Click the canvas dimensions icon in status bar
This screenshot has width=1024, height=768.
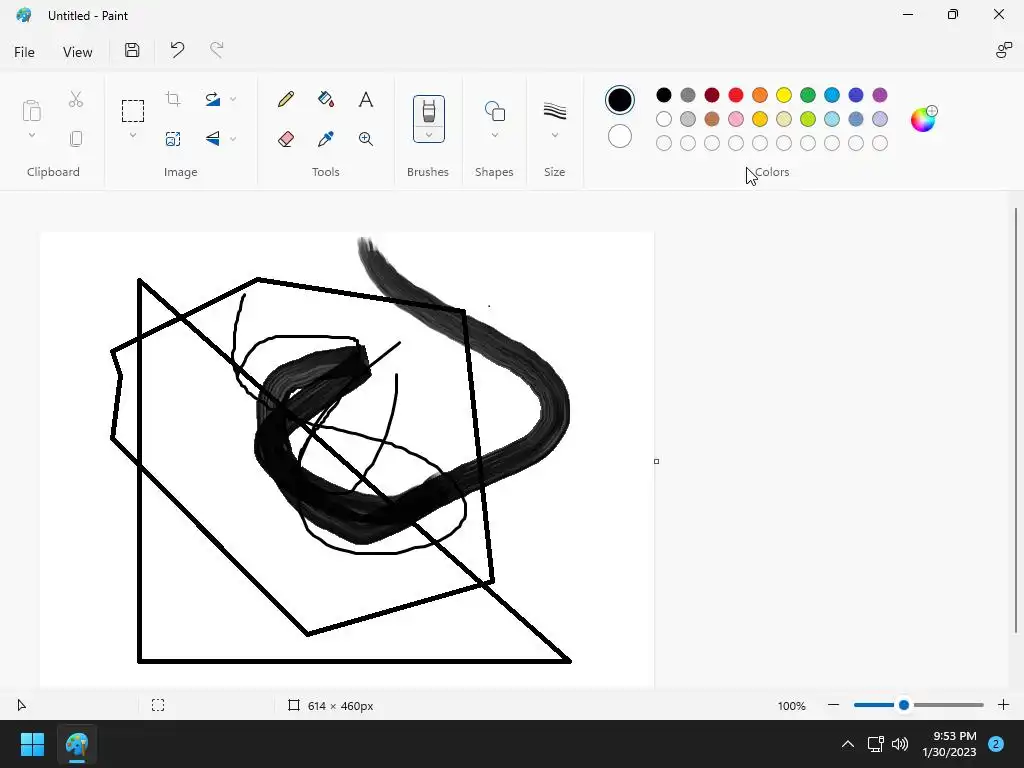click(294, 705)
